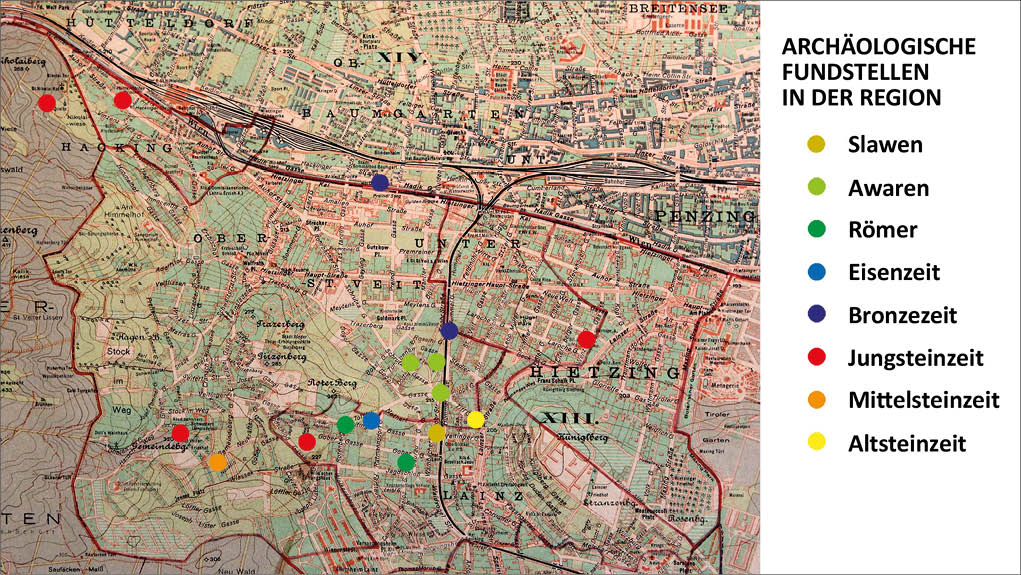Image resolution: width=1021 pixels, height=575 pixels.
Task: Click the Eisenzeit blue legend dot
Action: (x=816, y=272)
